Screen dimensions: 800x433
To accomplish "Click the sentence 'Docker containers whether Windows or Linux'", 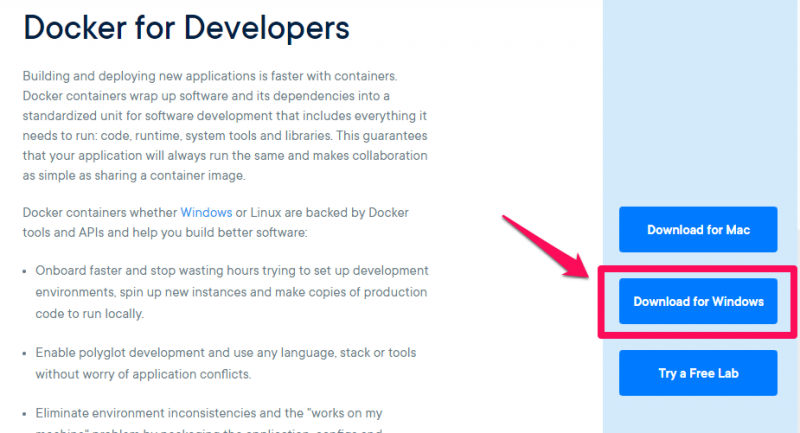I will [216, 222].
